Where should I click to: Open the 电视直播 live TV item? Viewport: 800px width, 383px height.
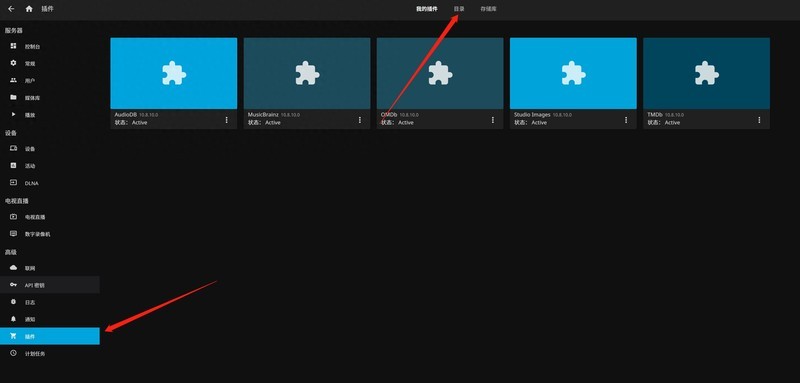50,217
